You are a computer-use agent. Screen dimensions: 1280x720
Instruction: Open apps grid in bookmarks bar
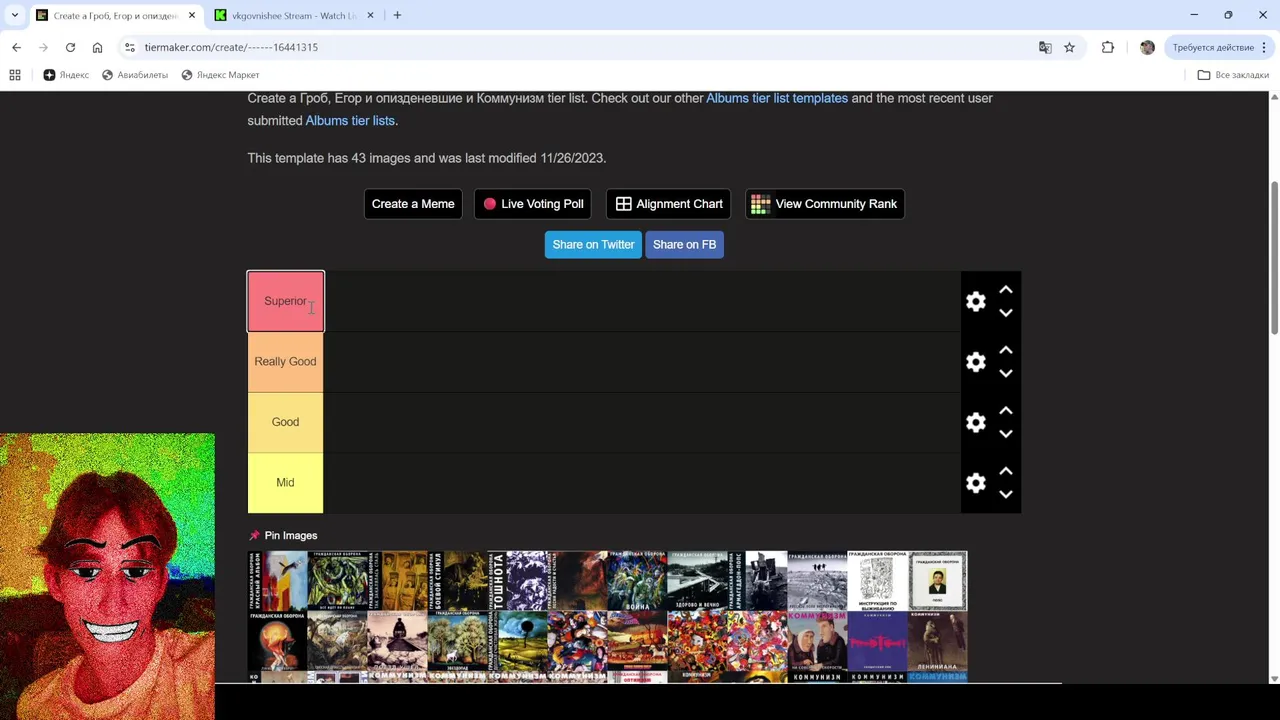tap(15, 75)
